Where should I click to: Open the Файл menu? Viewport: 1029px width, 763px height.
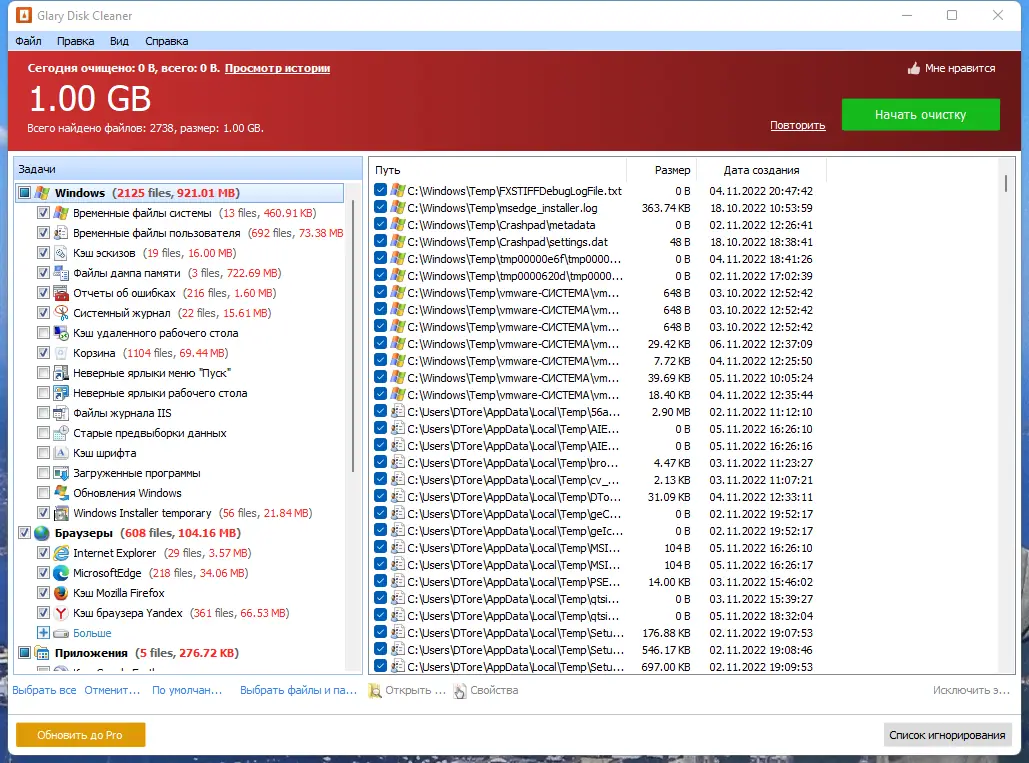[x=28, y=41]
